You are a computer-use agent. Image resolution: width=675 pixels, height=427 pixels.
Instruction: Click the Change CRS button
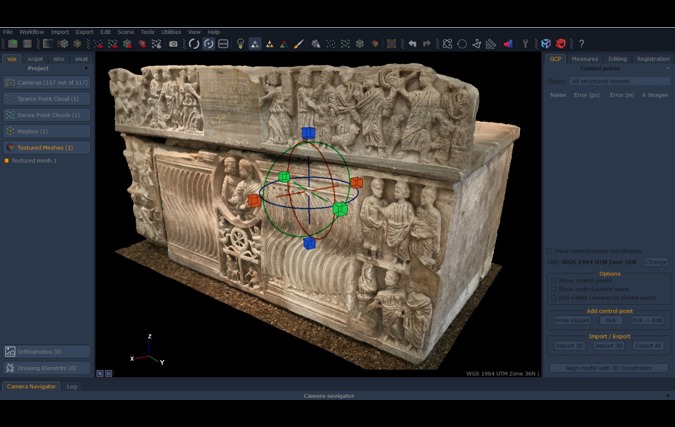tap(656, 262)
